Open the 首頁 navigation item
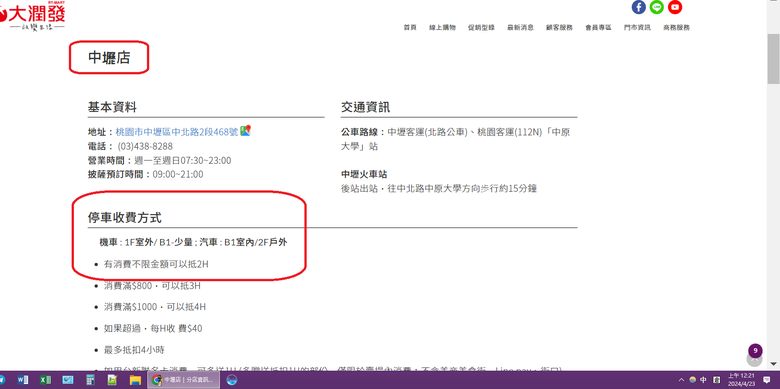Screen dimensions: 780x389 point(410,28)
